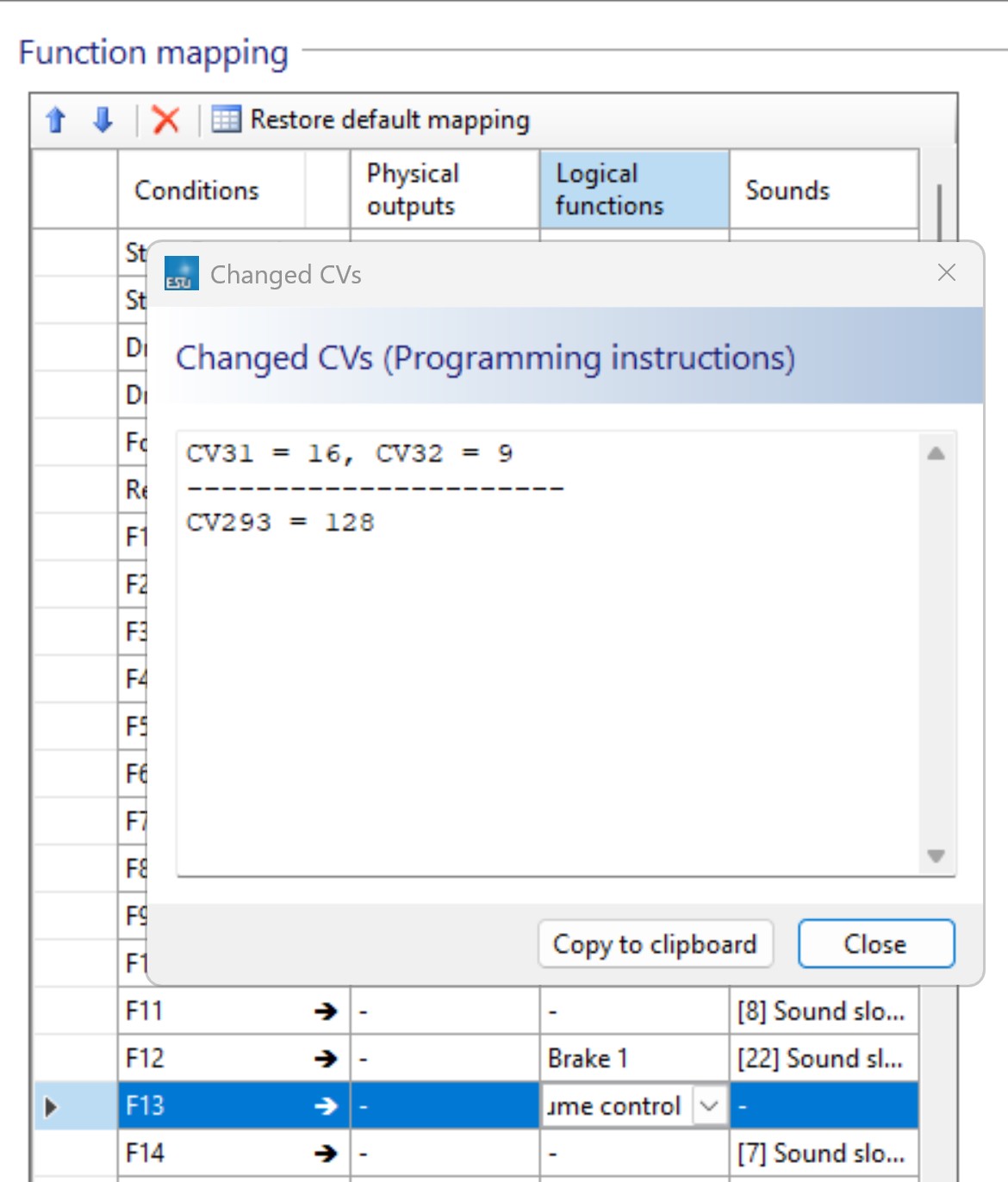Click the move up arrow icon

coord(56,120)
